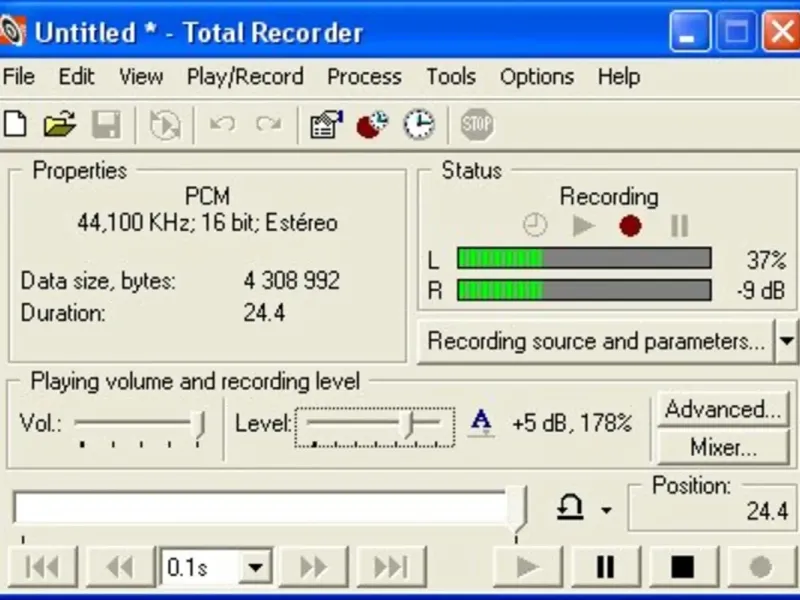Jump to the end of the recording
The image size is (800, 600).
[391, 567]
